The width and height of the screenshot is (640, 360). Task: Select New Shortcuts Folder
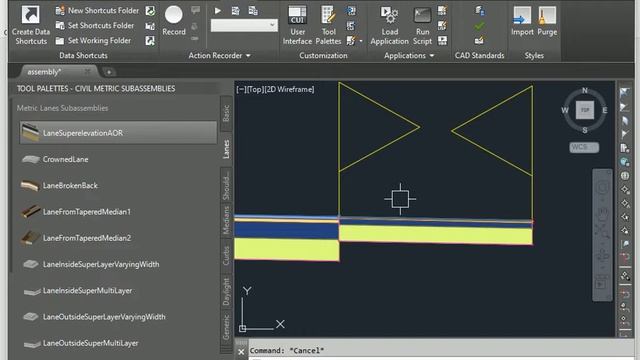pyautogui.click(x=97, y=11)
